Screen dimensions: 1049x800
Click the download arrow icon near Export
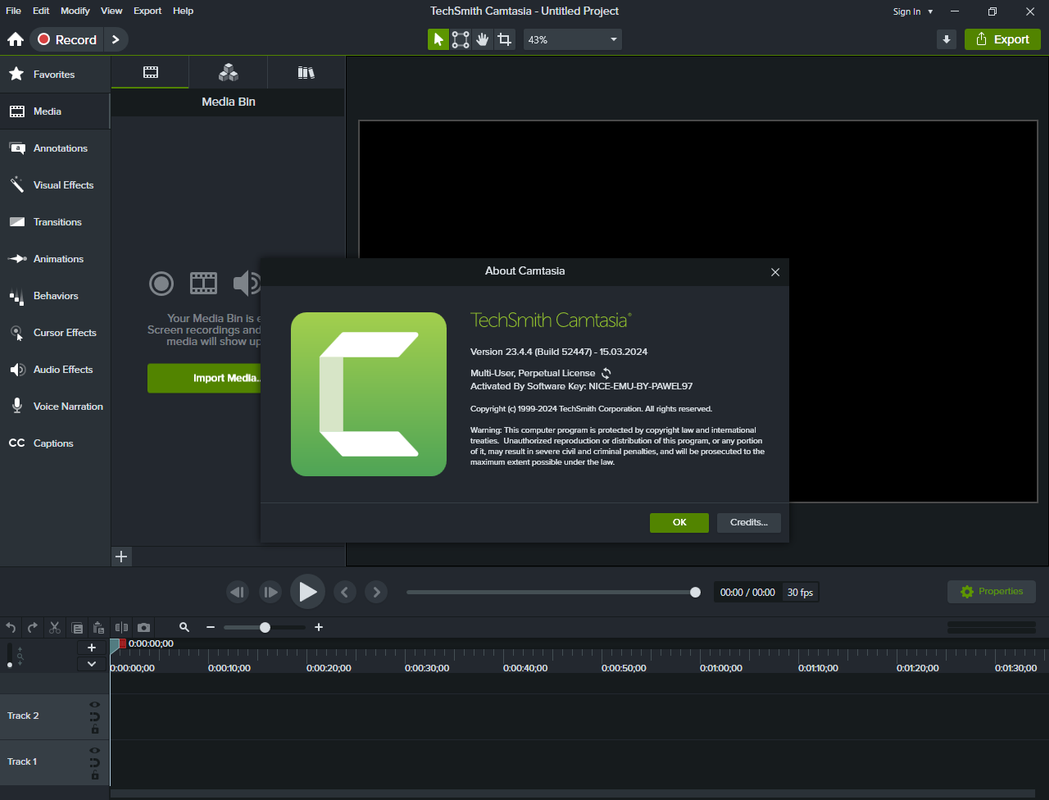pos(946,39)
